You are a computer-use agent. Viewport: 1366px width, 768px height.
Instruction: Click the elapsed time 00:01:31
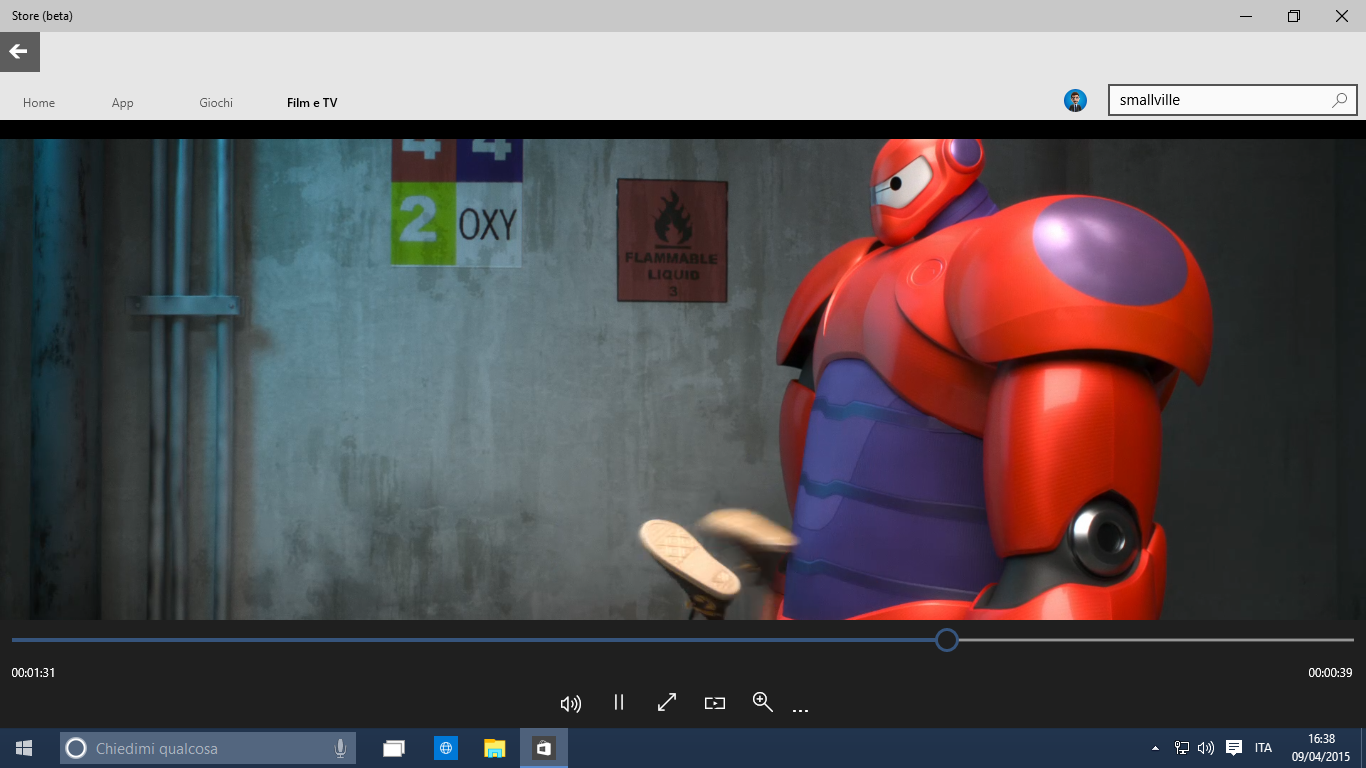(x=33, y=673)
